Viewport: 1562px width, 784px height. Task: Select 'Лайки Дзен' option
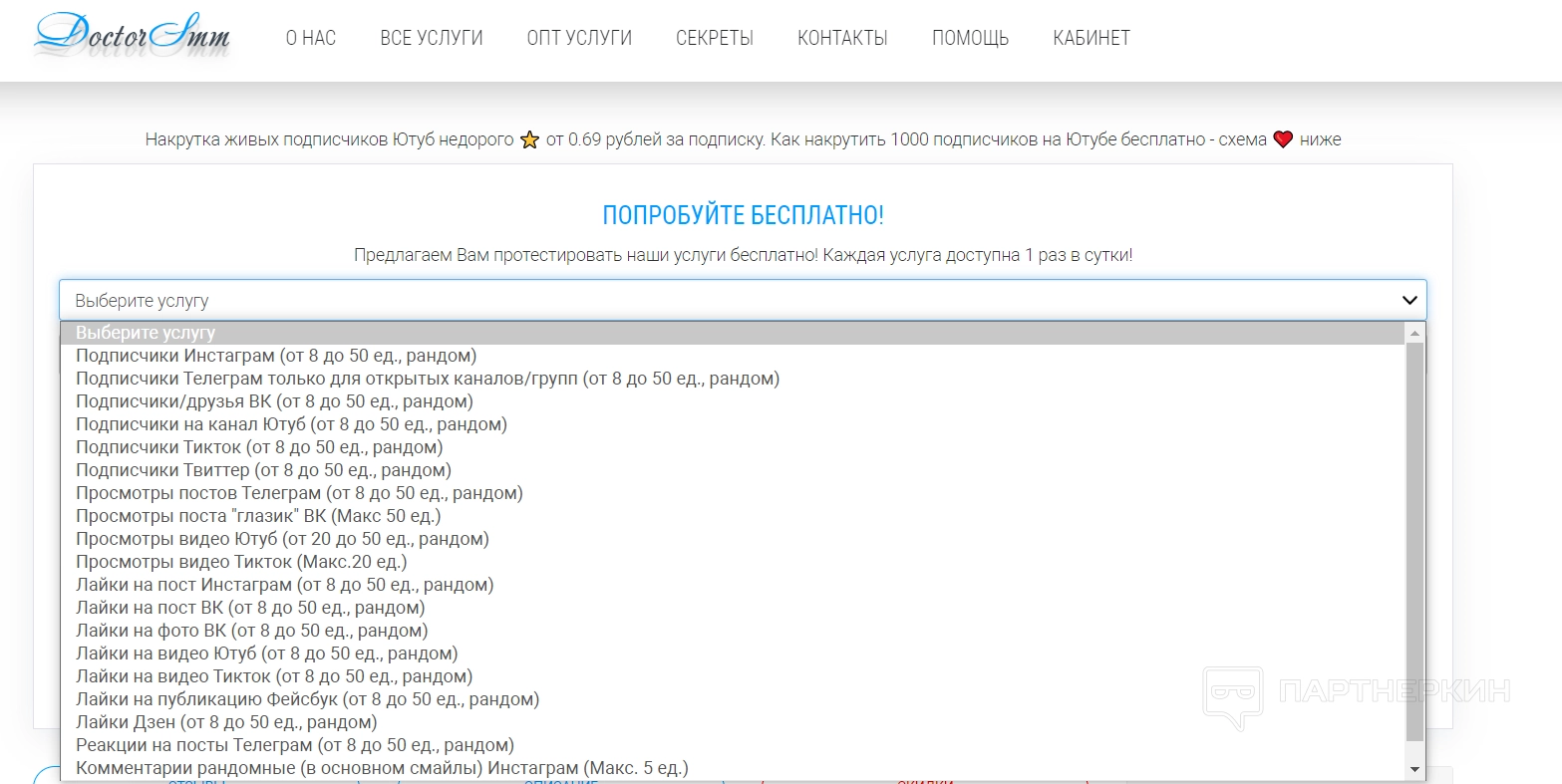coord(733,722)
